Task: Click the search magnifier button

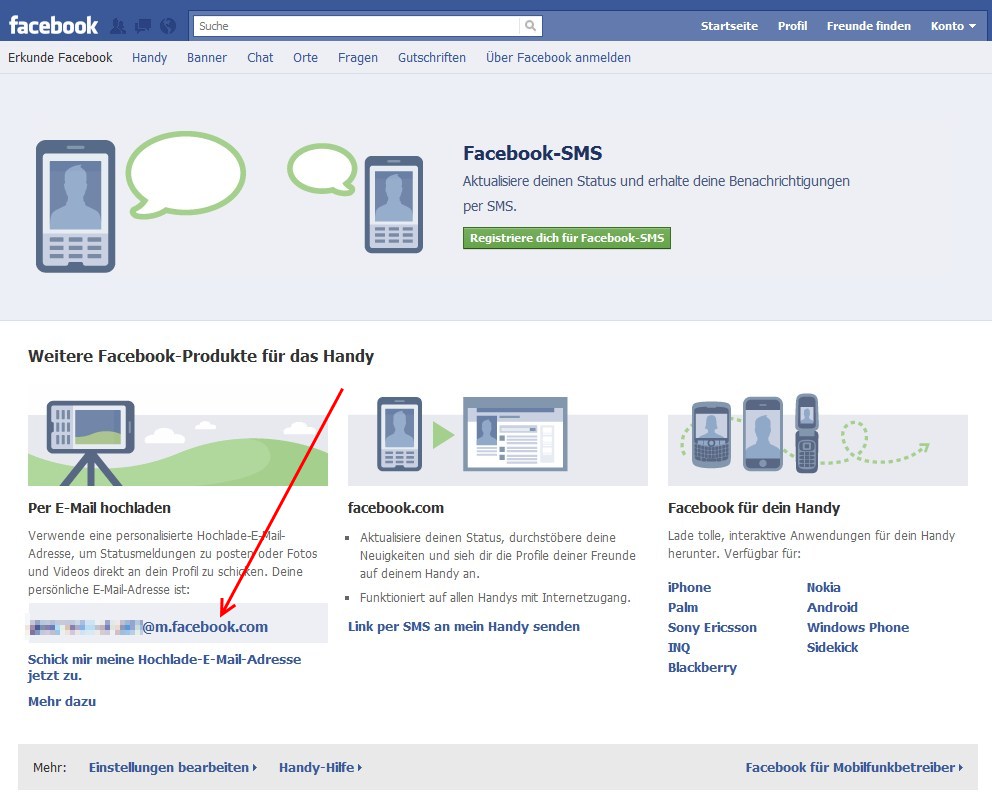Action: tap(530, 26)
